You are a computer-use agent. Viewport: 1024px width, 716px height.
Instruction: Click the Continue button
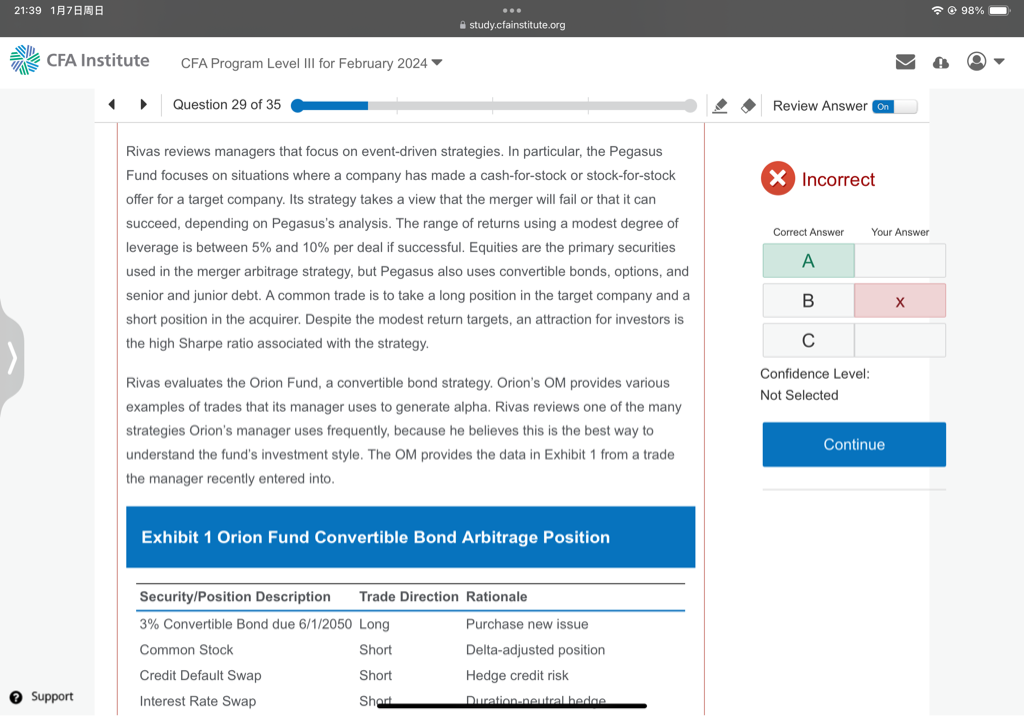coord(853,444)
